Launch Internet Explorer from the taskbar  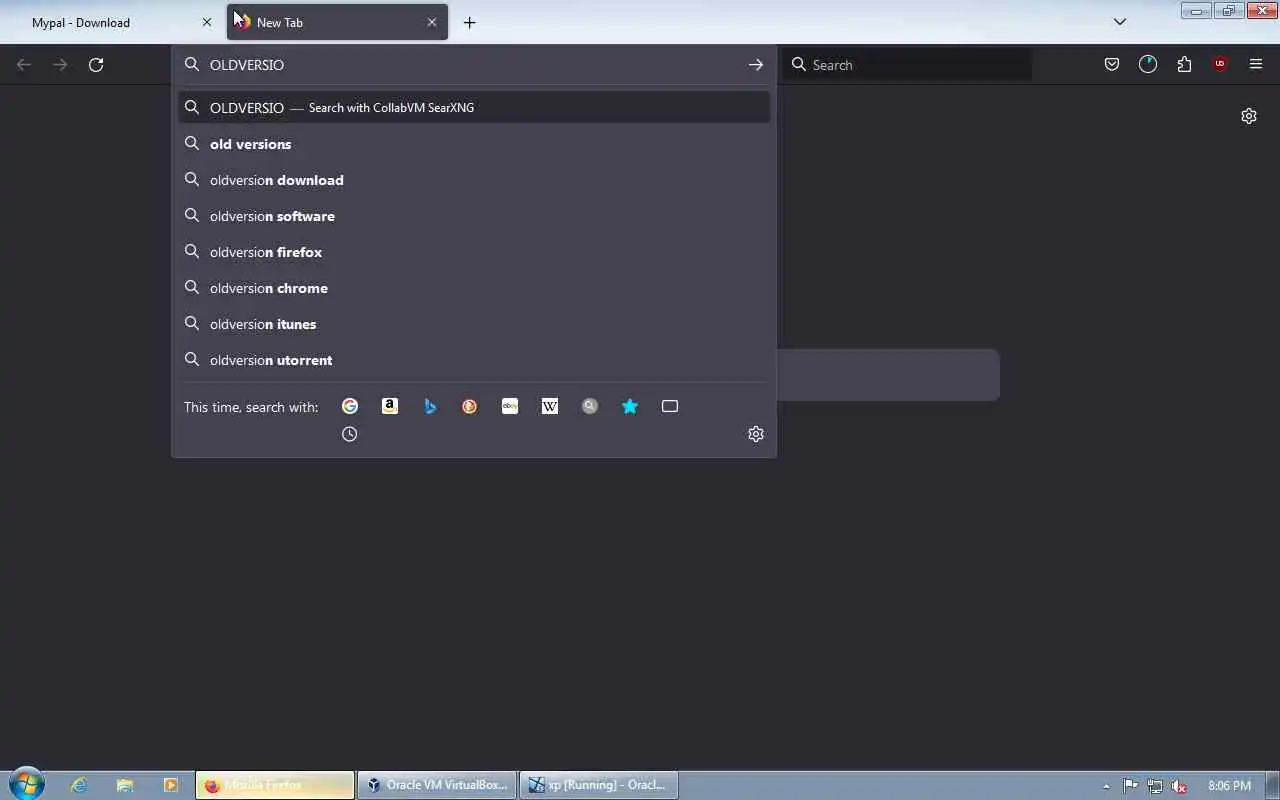pyautogui.click(x=79, y=785)
